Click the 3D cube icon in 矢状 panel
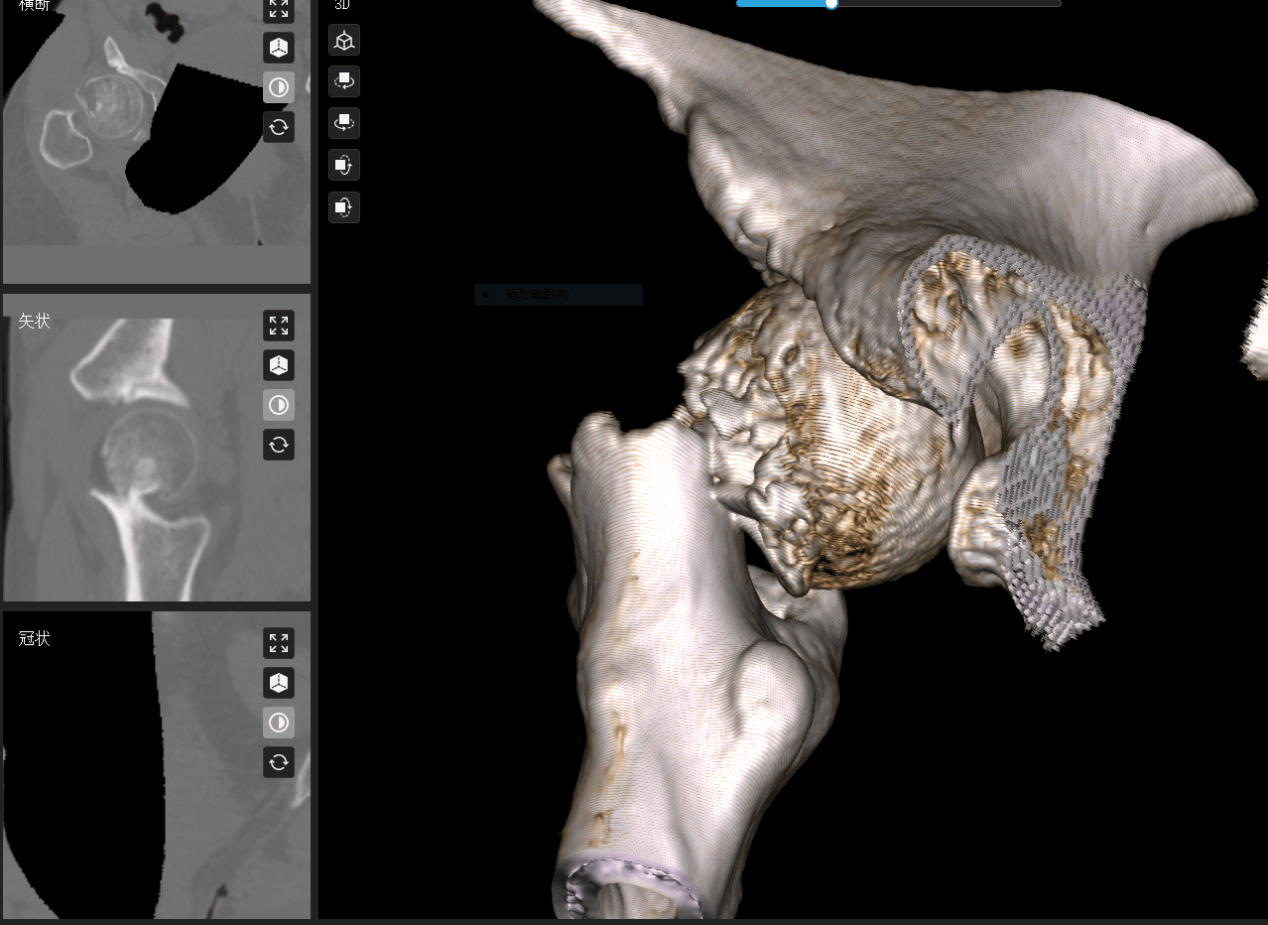The image size is (1268, 925). tap(279, 365)
